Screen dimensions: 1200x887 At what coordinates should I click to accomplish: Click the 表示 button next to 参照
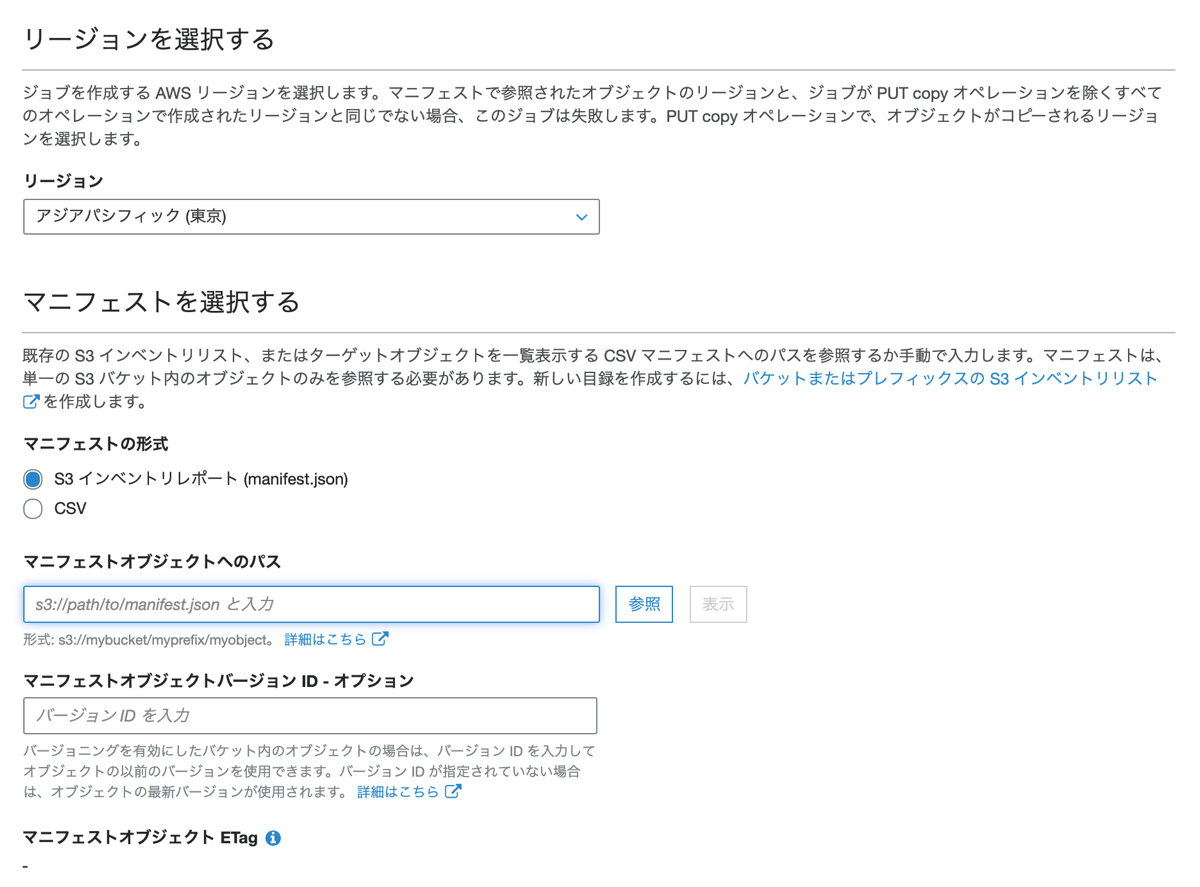[x=718, y=604]
